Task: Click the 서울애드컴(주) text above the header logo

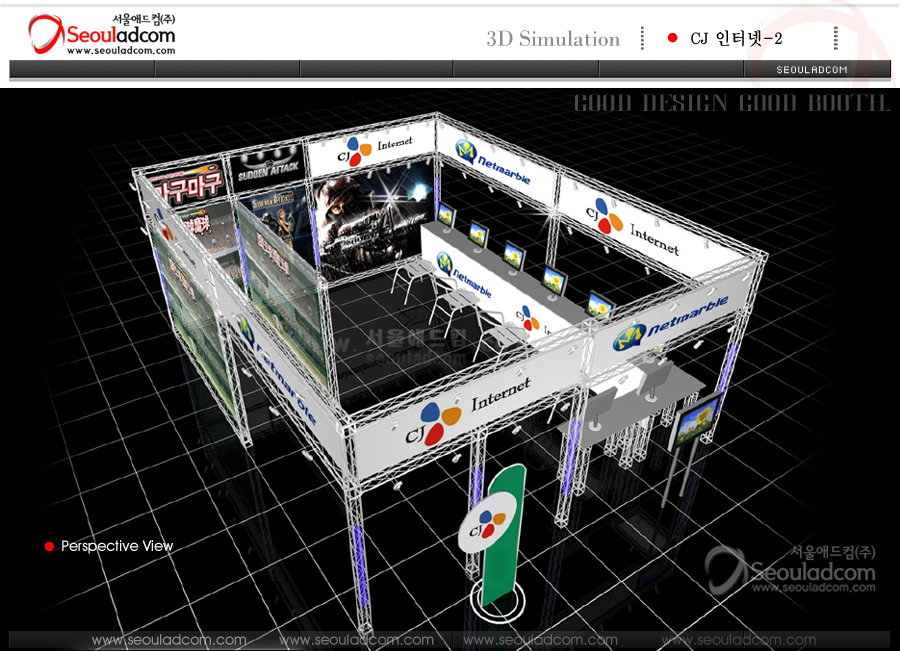Action: (x=144, y=19)
